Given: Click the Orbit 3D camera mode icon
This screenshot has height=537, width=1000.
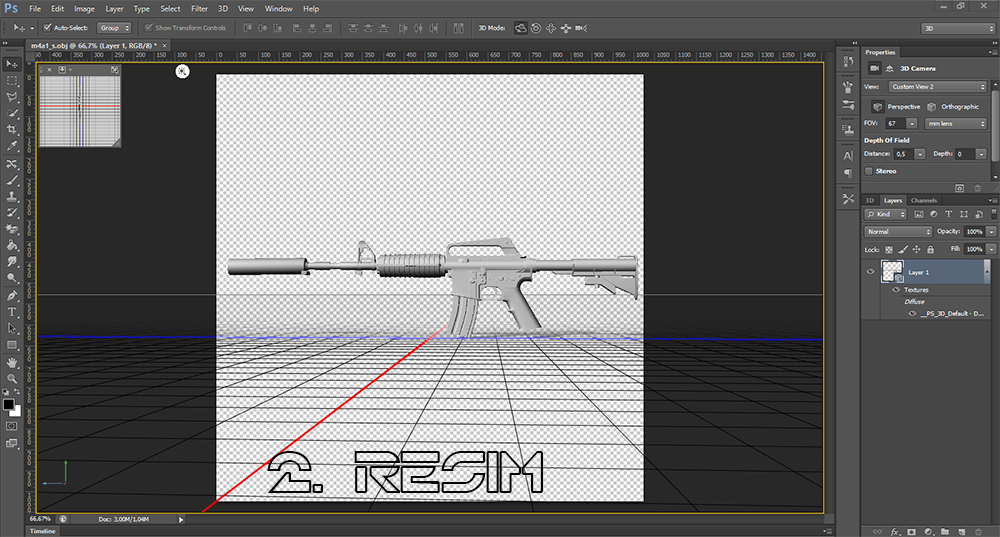Looking at the screenshot, I should 520,28.
